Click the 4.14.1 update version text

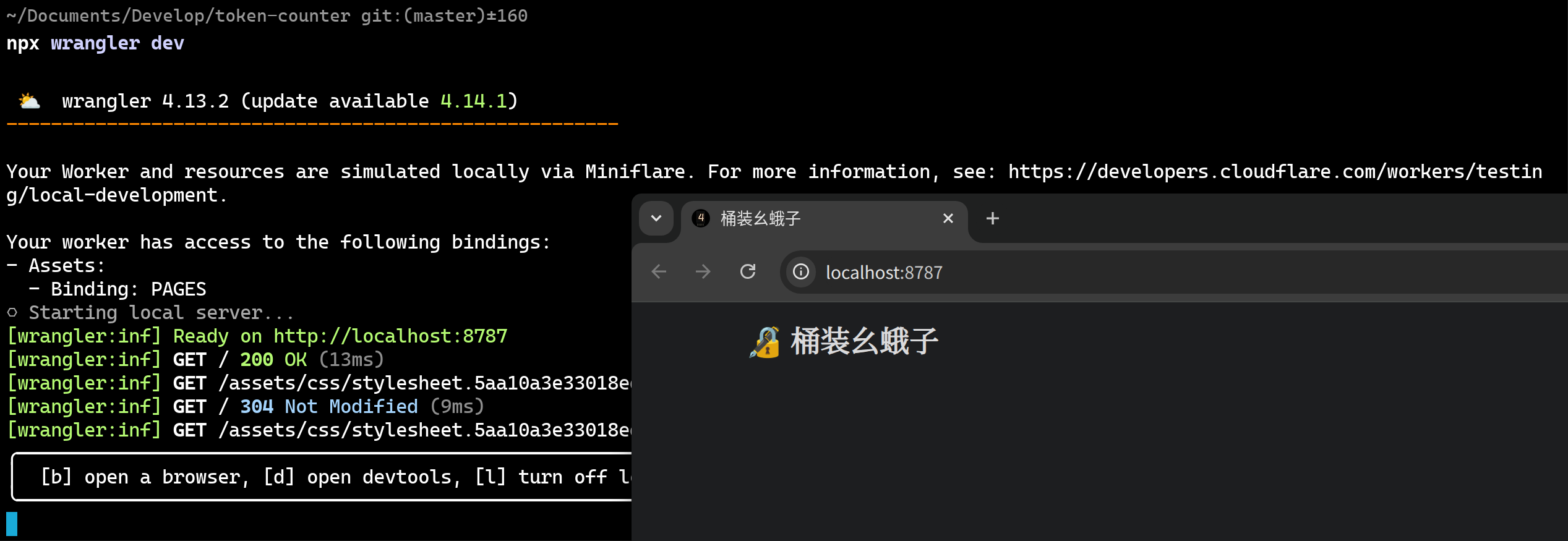(474, 101)
